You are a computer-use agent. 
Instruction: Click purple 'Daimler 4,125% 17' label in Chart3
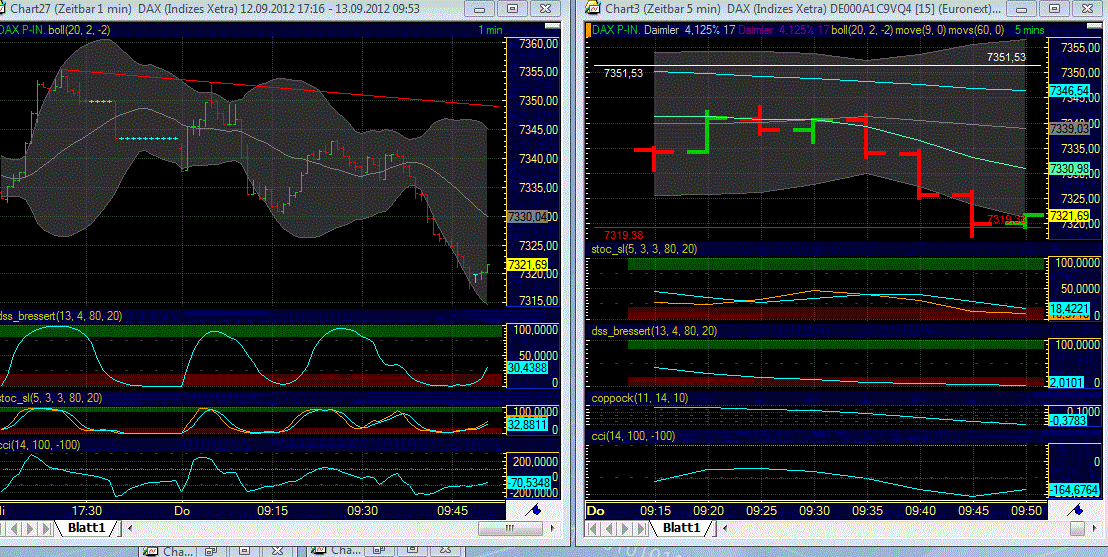[x=784, y=30]
